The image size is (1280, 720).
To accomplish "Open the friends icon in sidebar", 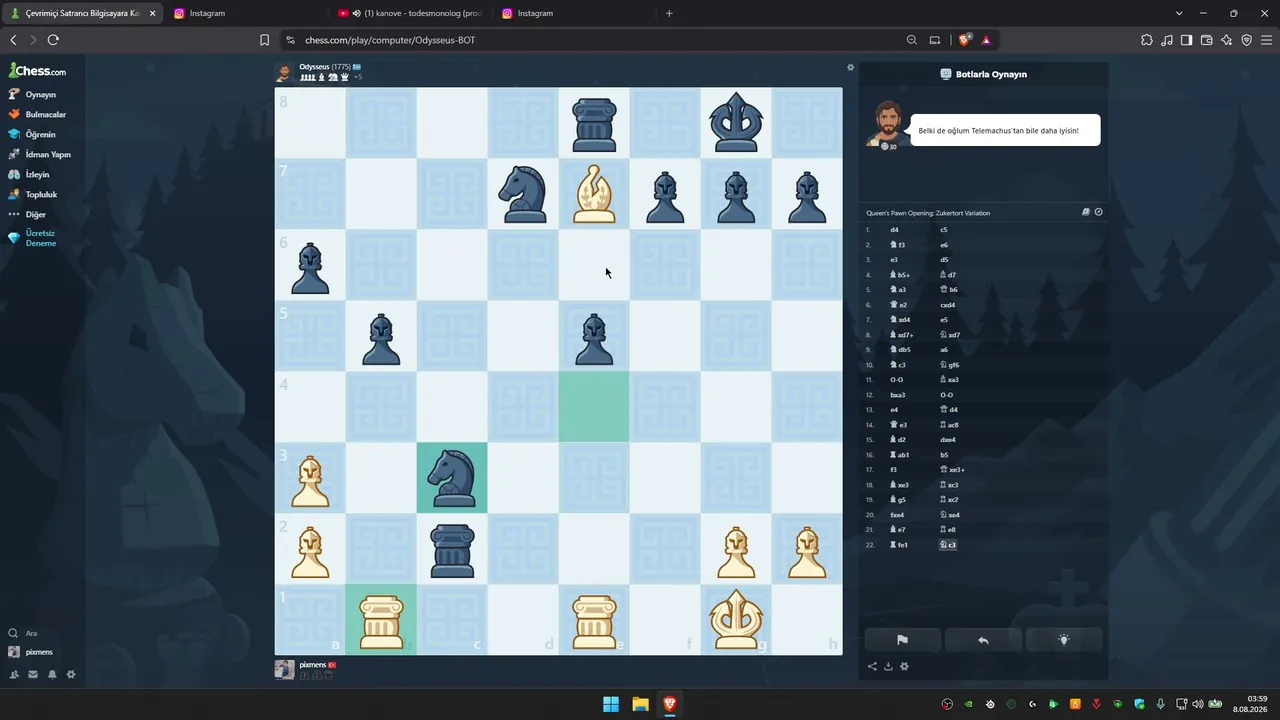I will point(14,674).
